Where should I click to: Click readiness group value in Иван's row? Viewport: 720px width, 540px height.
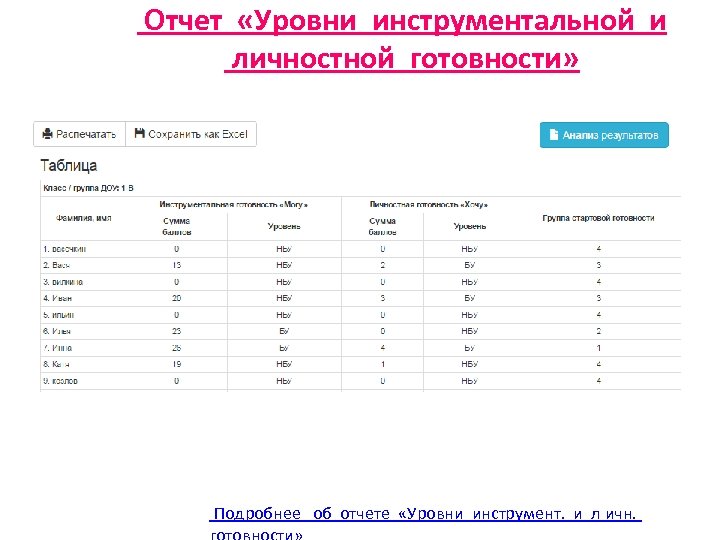tap(599, 298)
